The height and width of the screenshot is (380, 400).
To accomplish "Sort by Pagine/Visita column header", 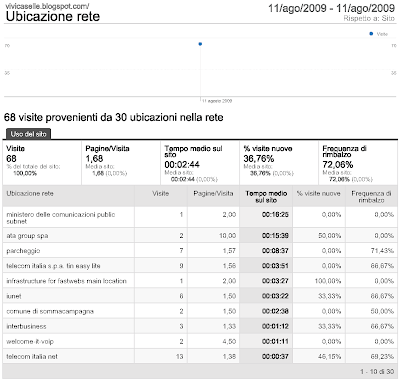I will [x=213, y=193].
